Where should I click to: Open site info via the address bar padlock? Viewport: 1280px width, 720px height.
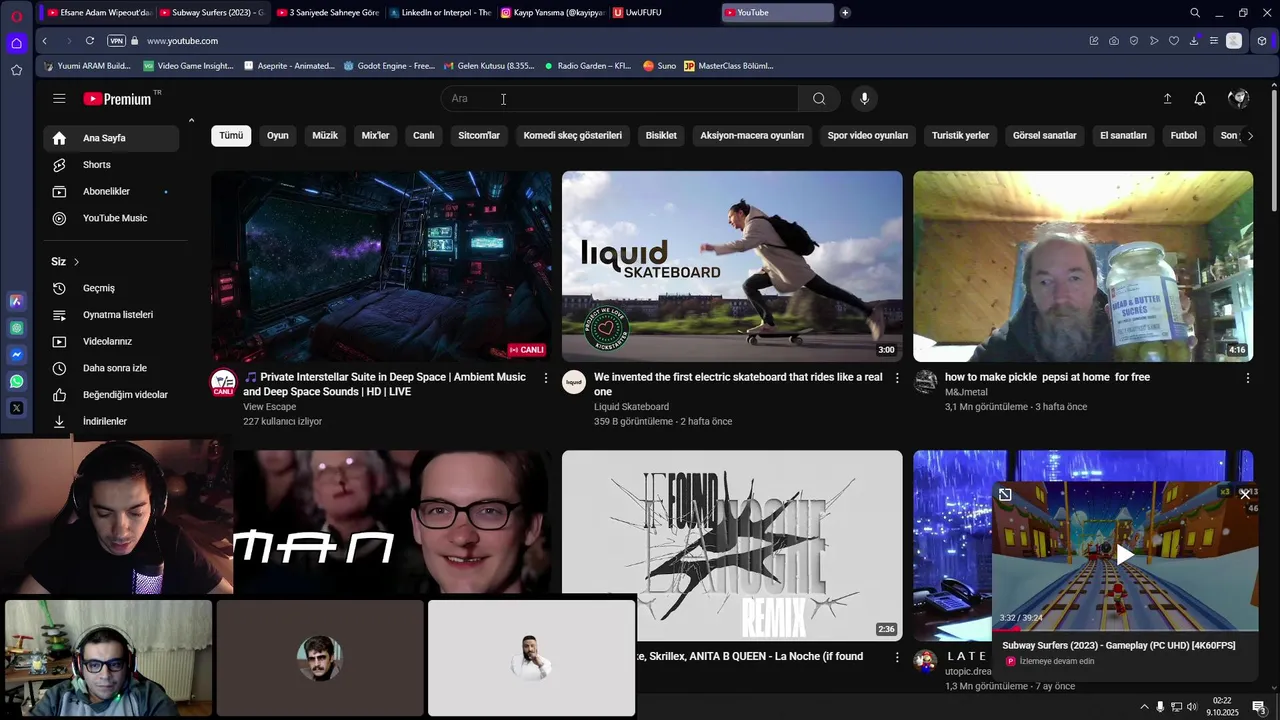135,41
